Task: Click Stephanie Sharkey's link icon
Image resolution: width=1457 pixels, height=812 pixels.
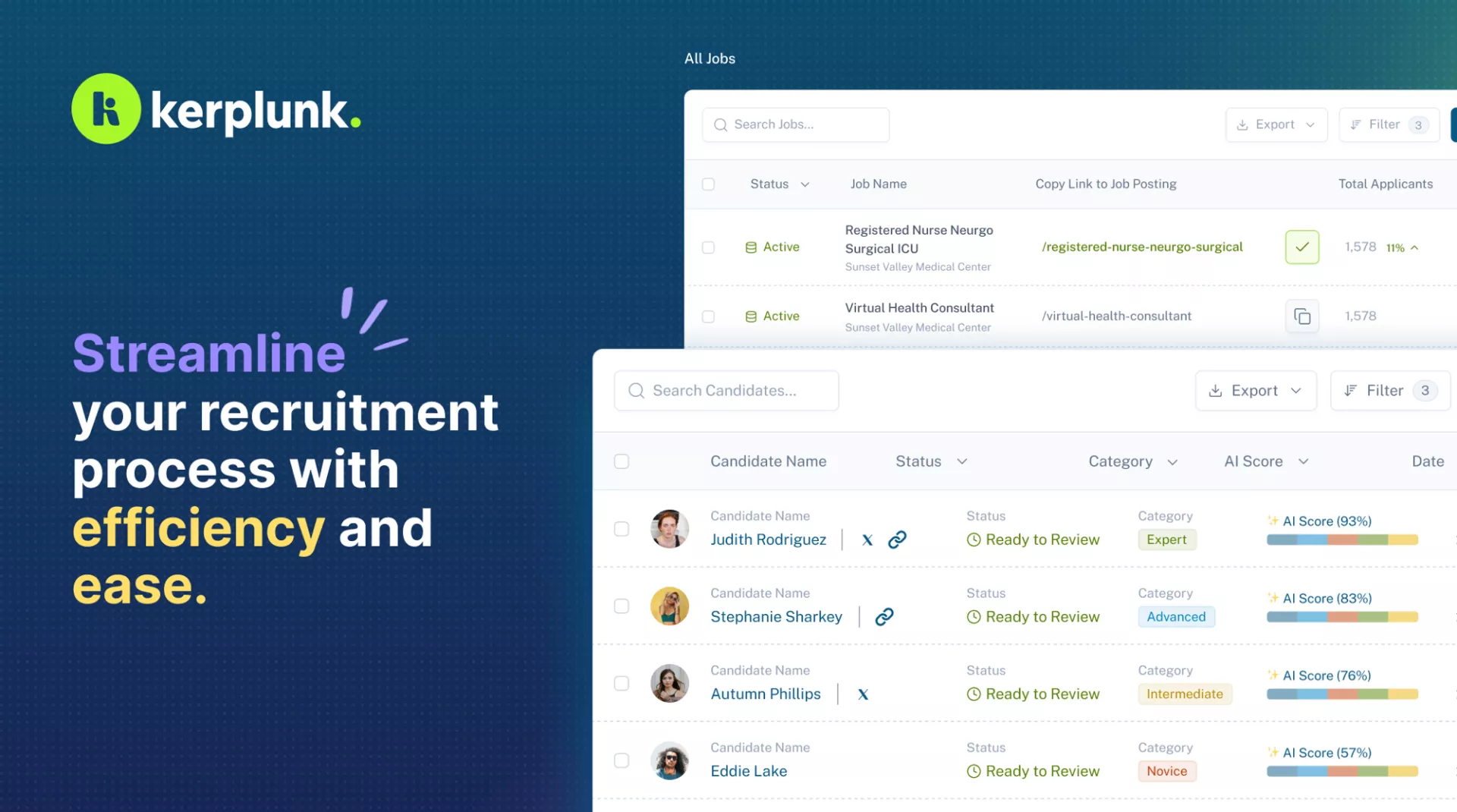Action: click(x=884, y=617)
